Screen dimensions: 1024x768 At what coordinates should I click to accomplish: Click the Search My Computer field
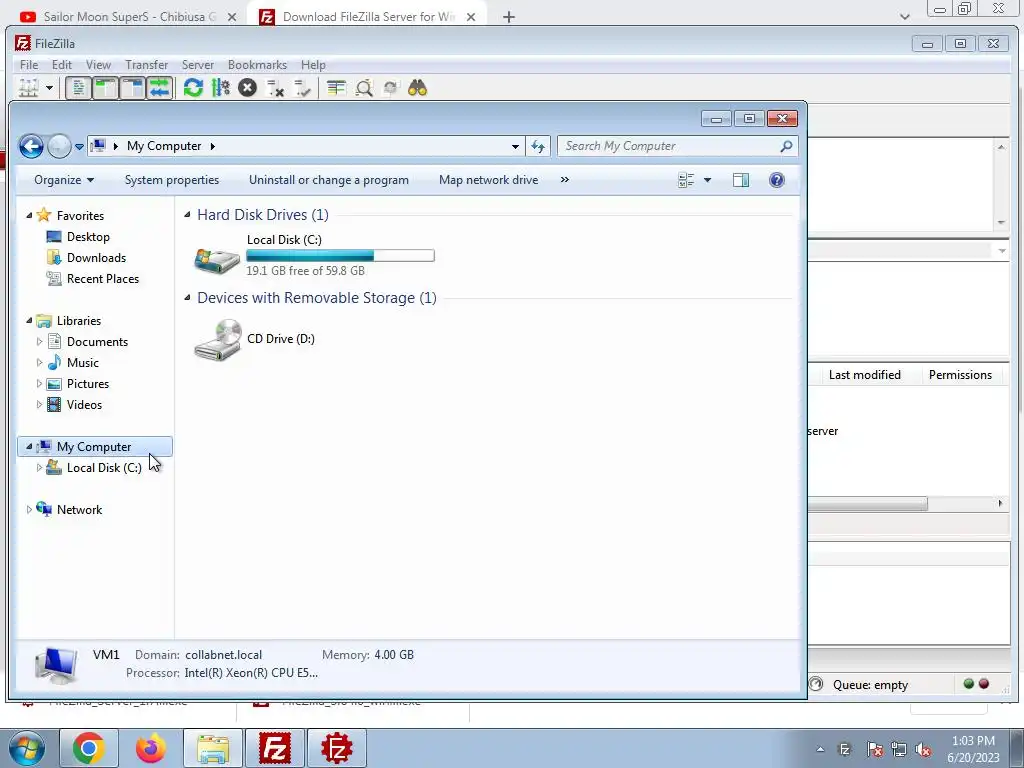[677, 146]
